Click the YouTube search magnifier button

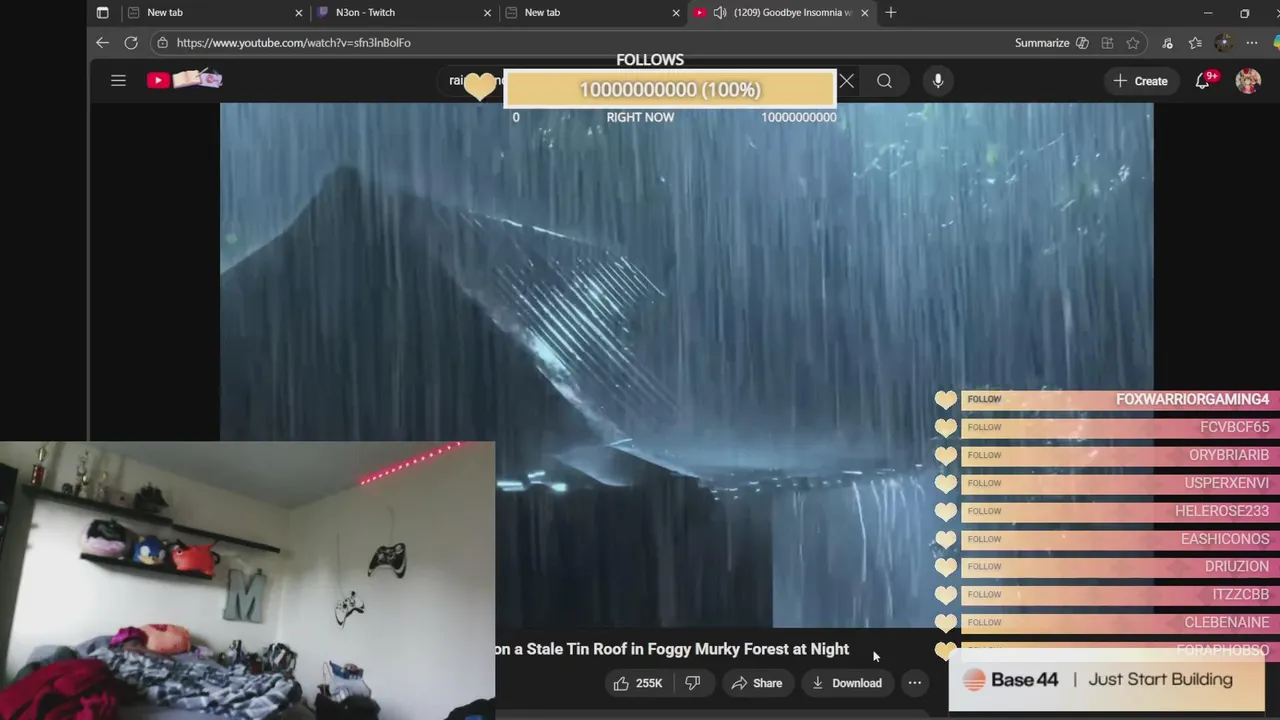[884, 81]
